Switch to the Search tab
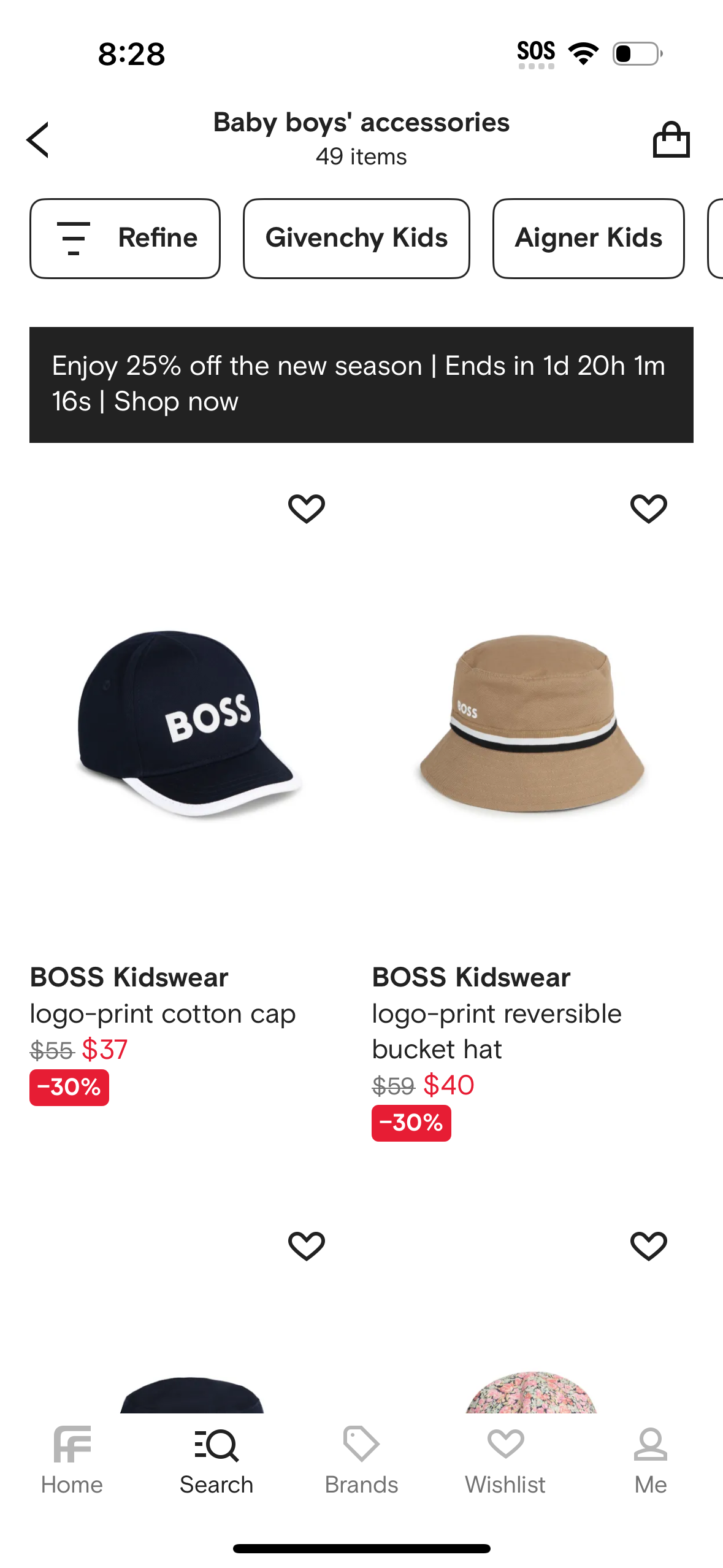Image resolution: width=723 pixels, height=1568 pixels. 216,1461
